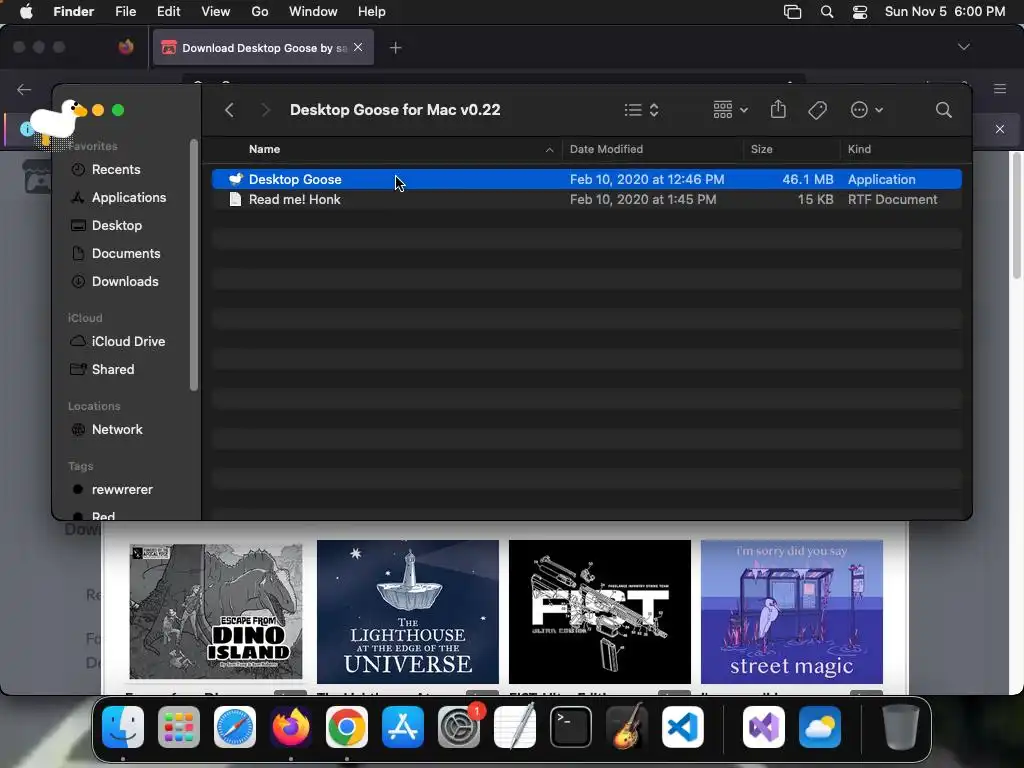Screen dimensions: 1024x768
Task: Open Spotlight search in menu bar
Action: click(827, 12)
